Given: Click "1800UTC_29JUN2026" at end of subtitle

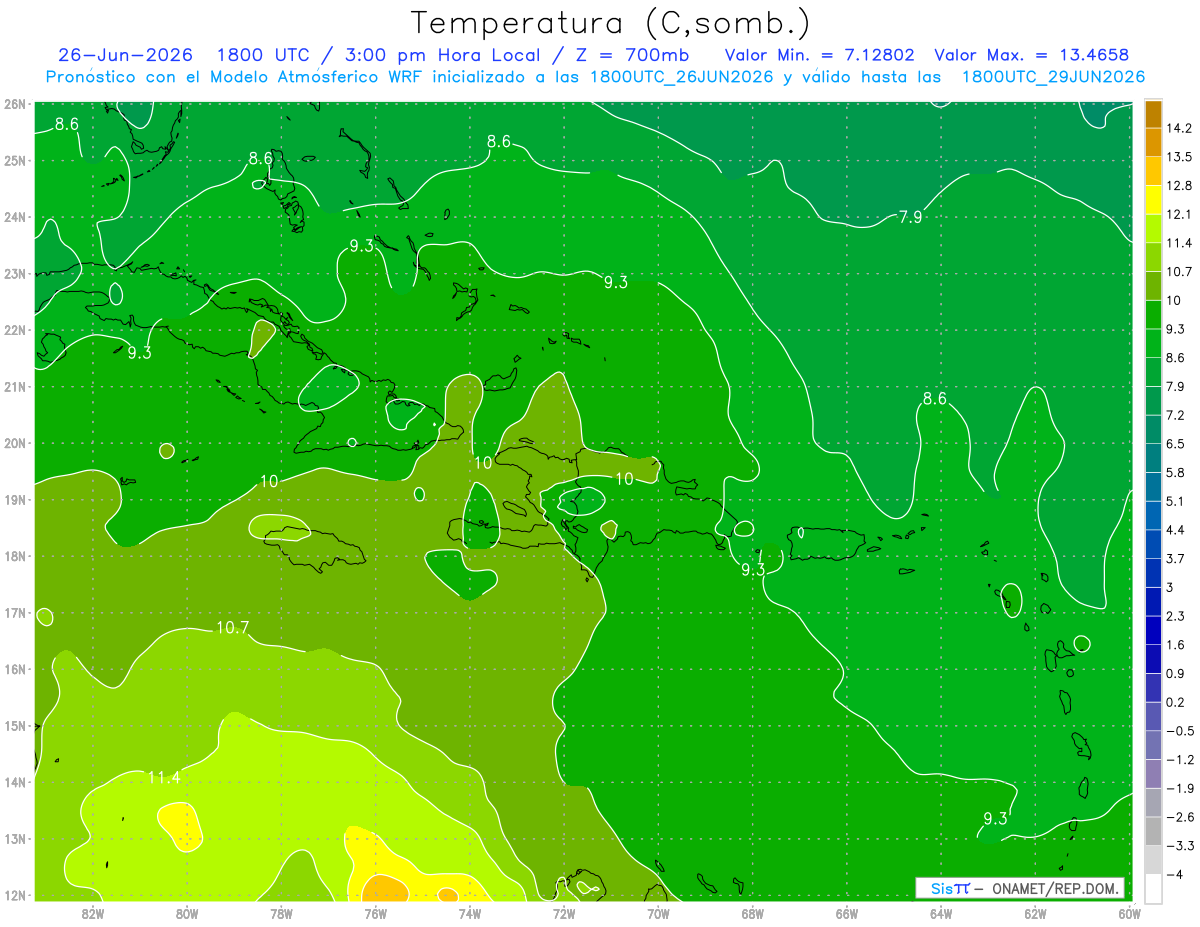Looking at the screenshot, I should 1053,77.
